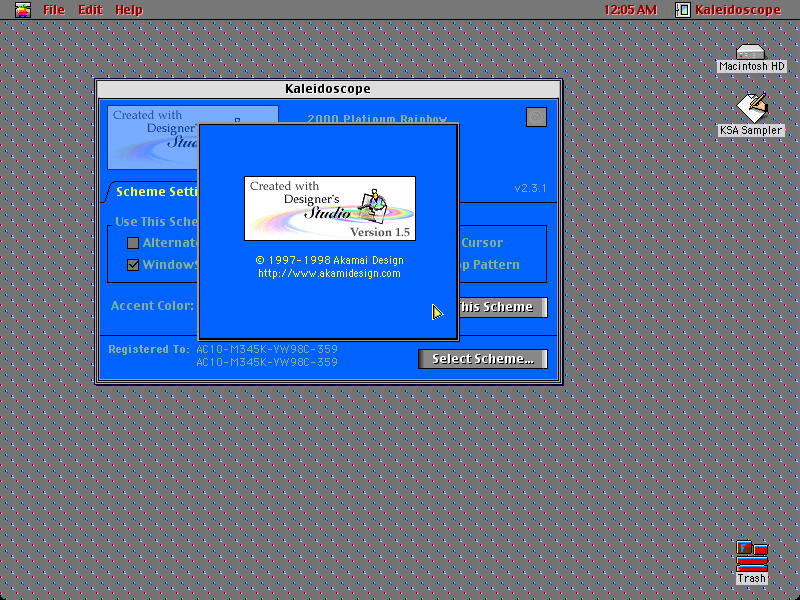
Task: Click the 2000 Platinum Rainbow scheme name
Action: click(x=377, y=119)
